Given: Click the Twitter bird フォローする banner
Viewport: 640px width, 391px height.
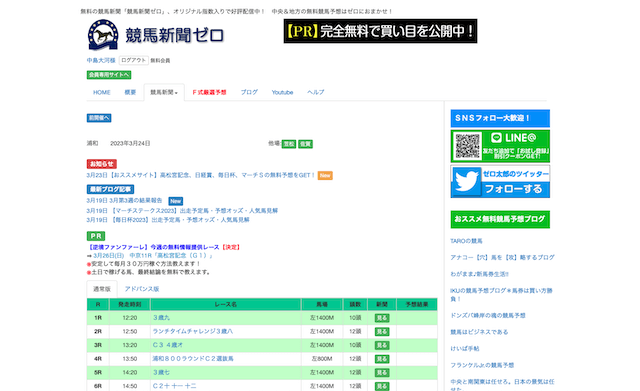Looking at the screenshot, I should (500, 182).
